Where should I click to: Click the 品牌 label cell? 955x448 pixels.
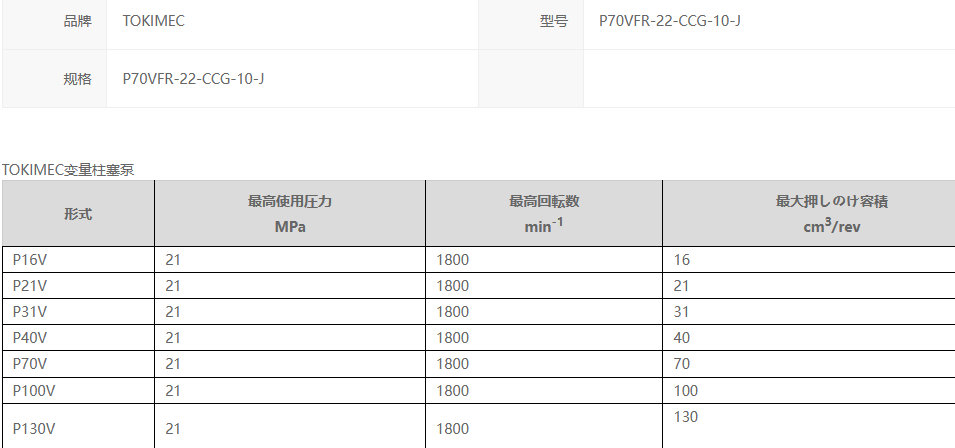[77, 20]
